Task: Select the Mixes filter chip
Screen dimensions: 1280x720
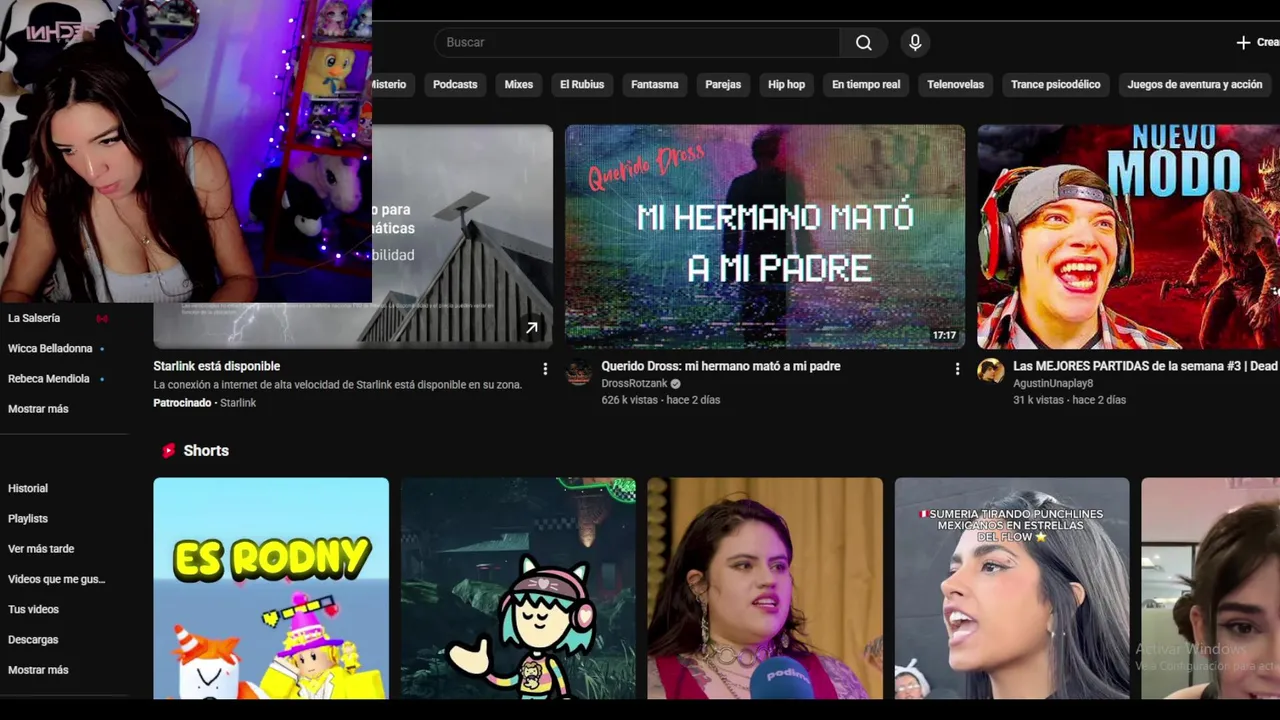Action: (x=518, y=84)
